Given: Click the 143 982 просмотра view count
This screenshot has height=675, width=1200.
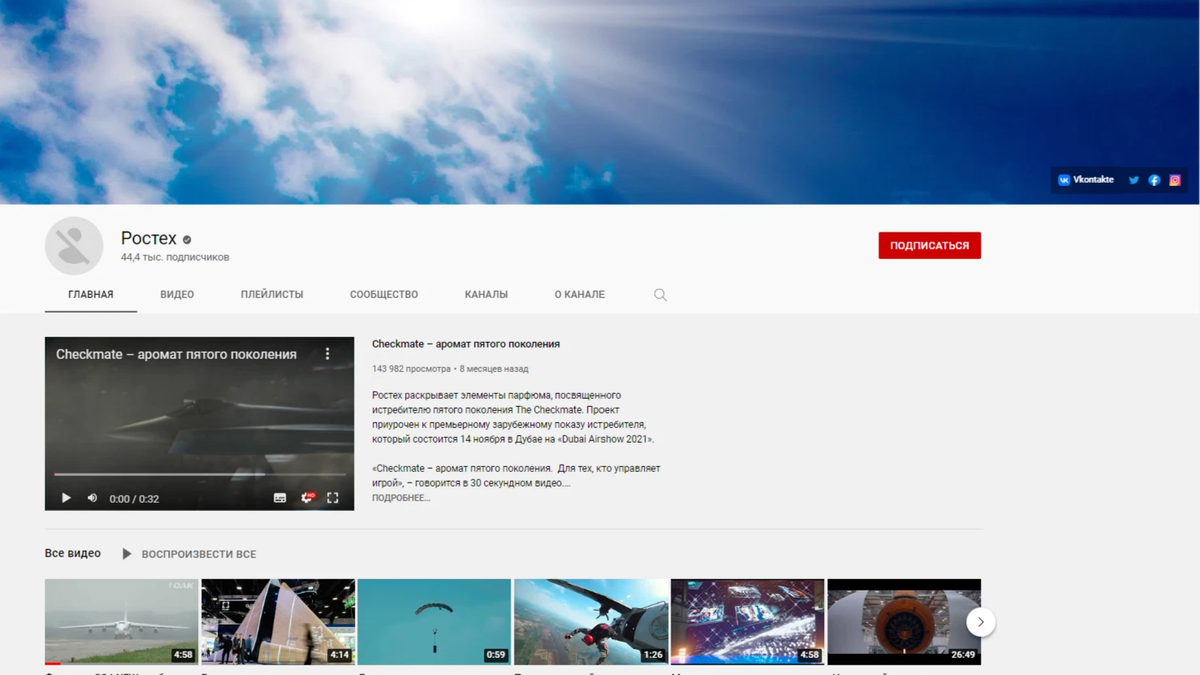Looking at the screenshot, I should pyautogui.click(x=411, y=369).
